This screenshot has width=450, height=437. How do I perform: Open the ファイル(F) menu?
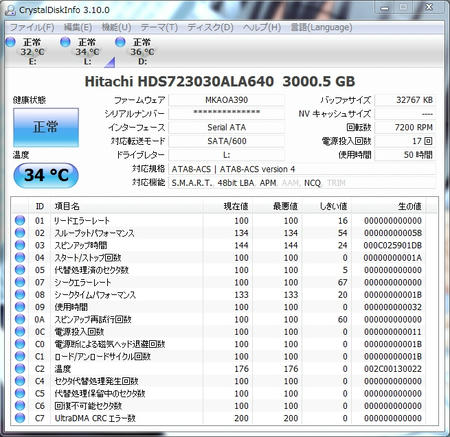[32, 27]
